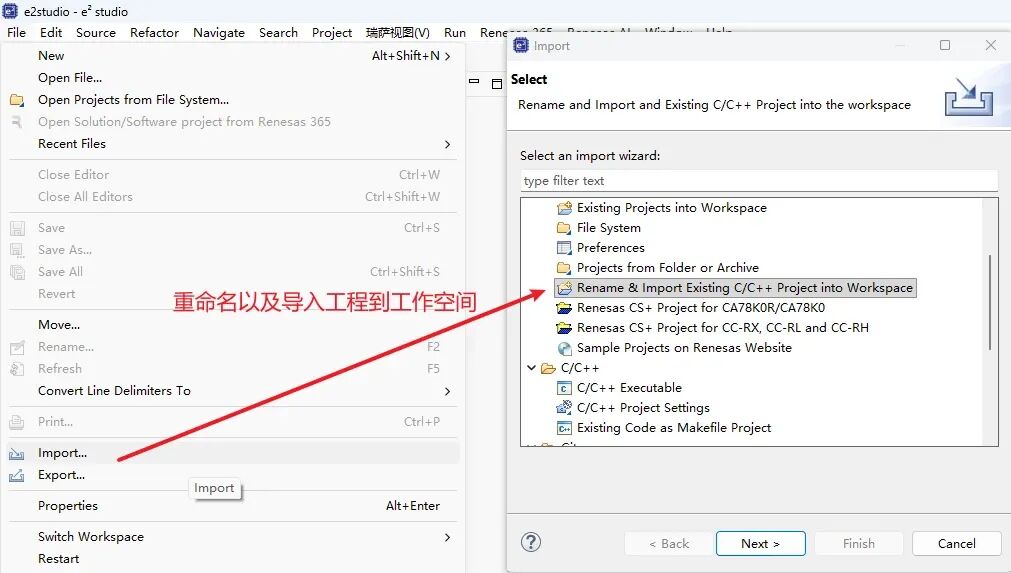Cancel the Import dialog

click(956, 543)
